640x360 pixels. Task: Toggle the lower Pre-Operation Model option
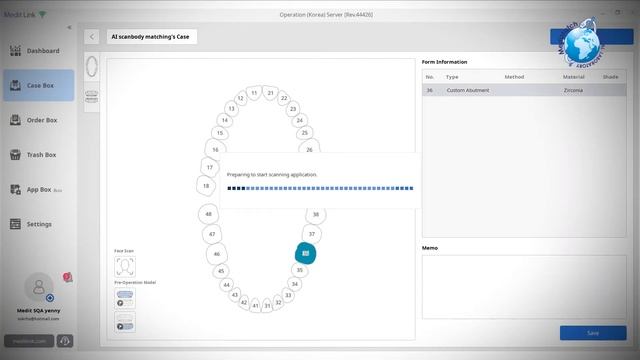125,322
